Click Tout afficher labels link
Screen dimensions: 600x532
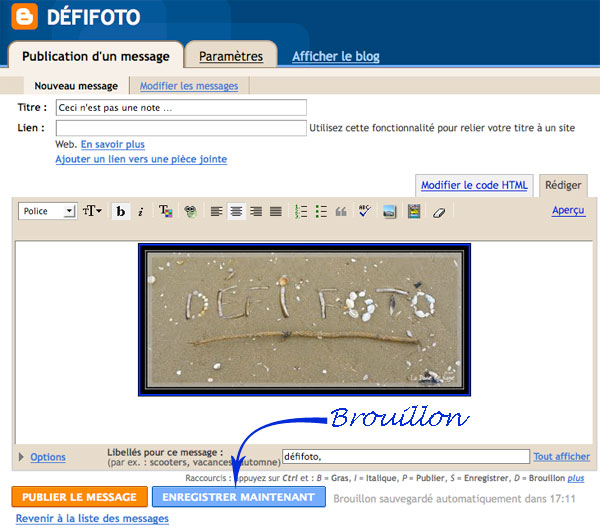click(x=562, y=456)
